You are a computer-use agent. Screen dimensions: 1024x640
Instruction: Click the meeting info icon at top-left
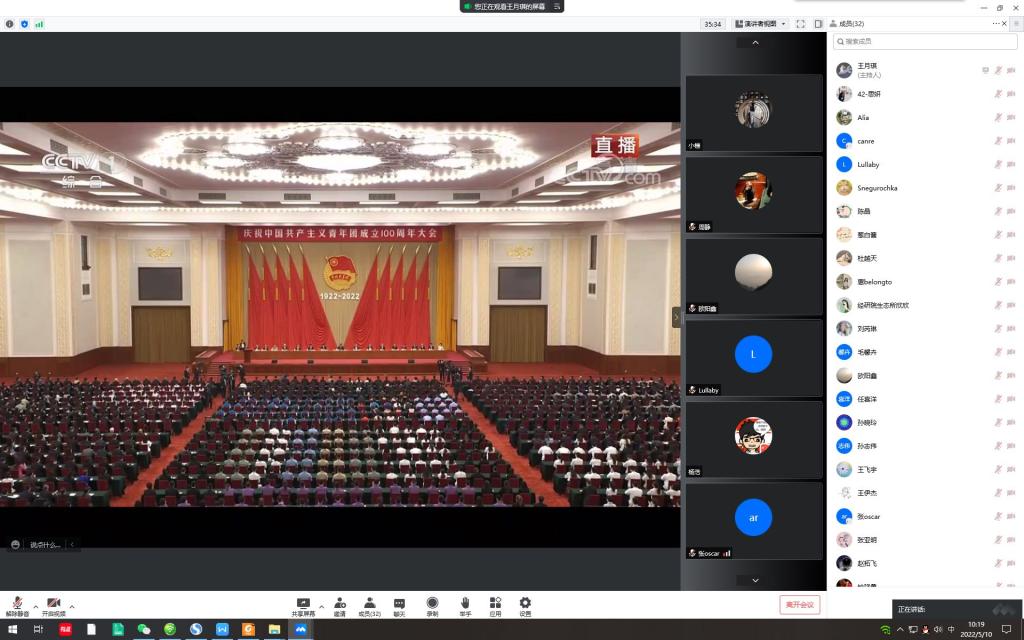[10, 24]
